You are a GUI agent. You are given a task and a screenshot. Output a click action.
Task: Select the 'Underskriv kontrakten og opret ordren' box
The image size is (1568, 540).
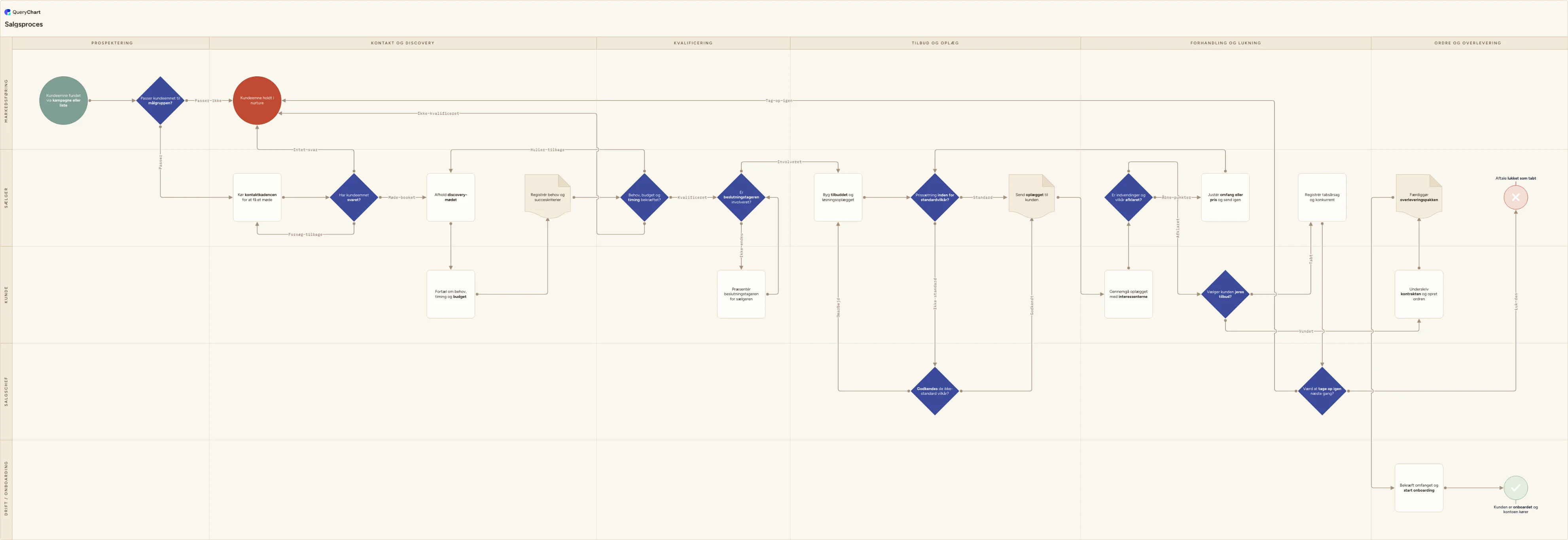coord(1418,294)
